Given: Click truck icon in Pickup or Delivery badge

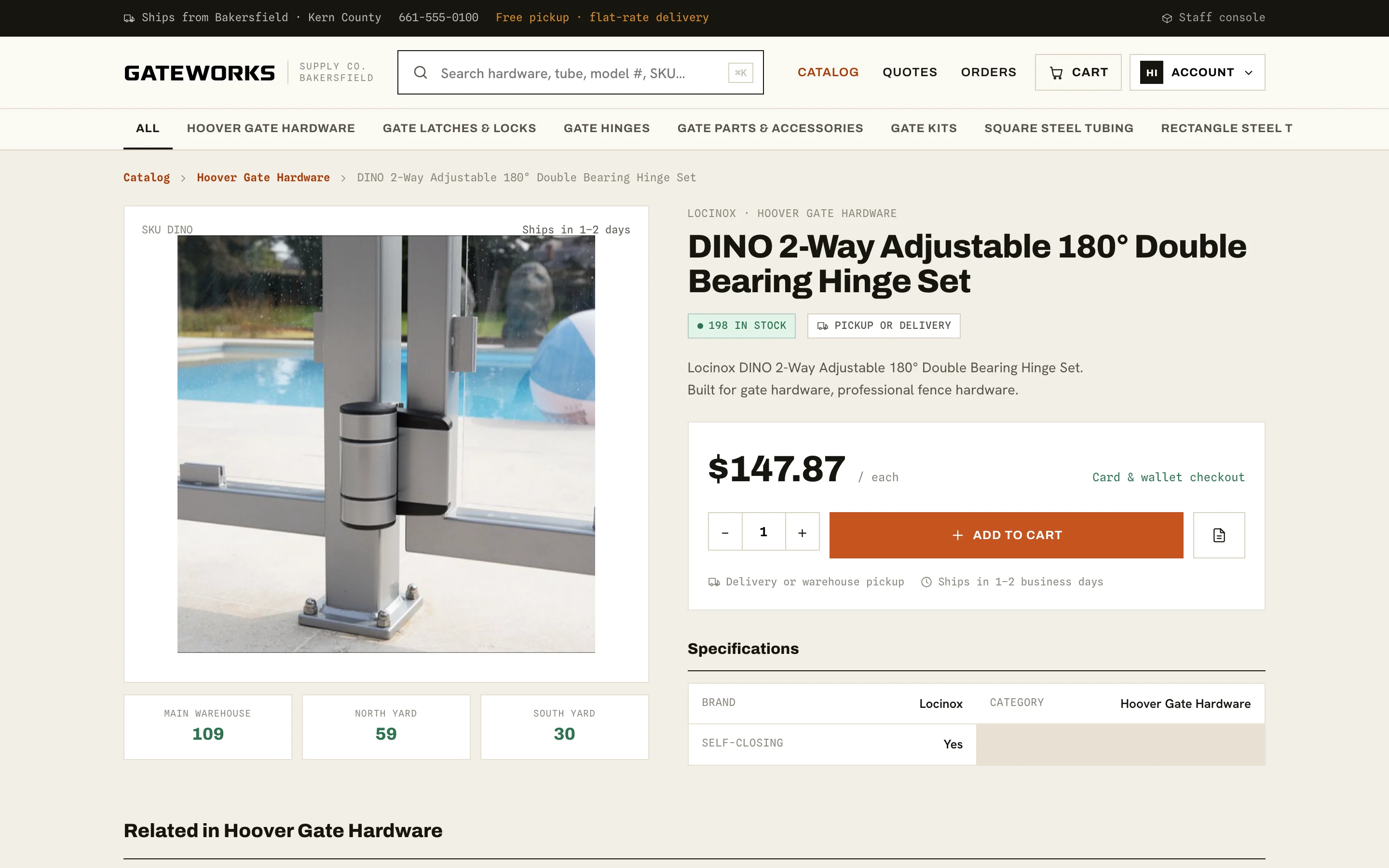Looking at the screenshot, I should coord(822,326).
